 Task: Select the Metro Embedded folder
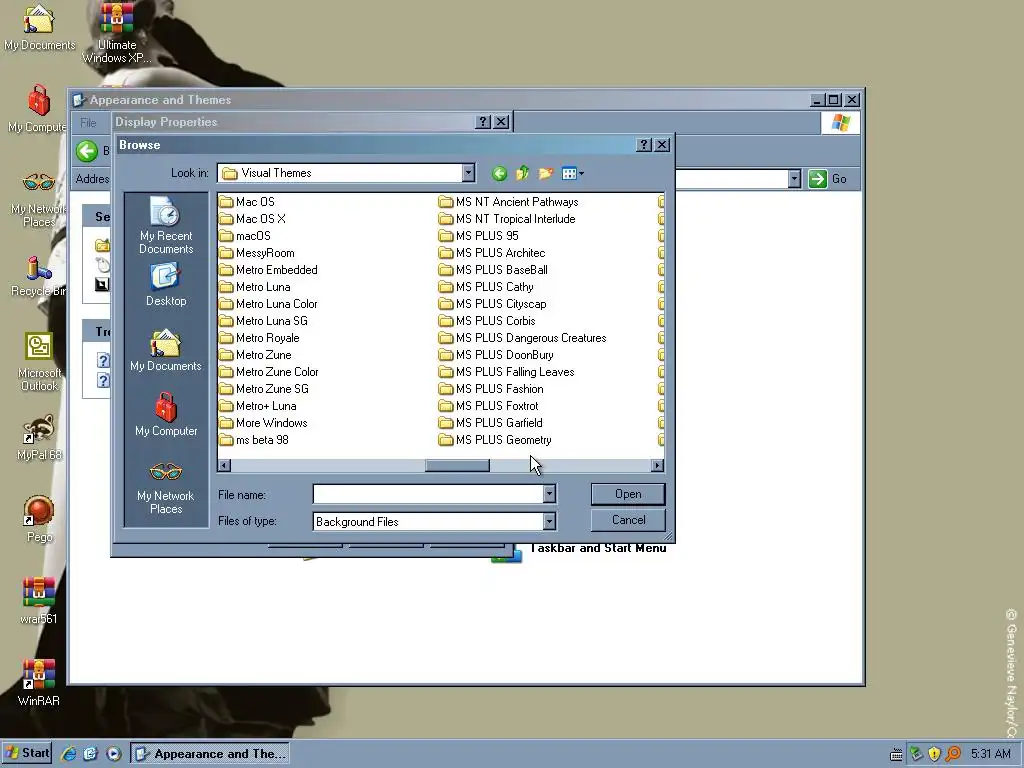tap(269, 270)
